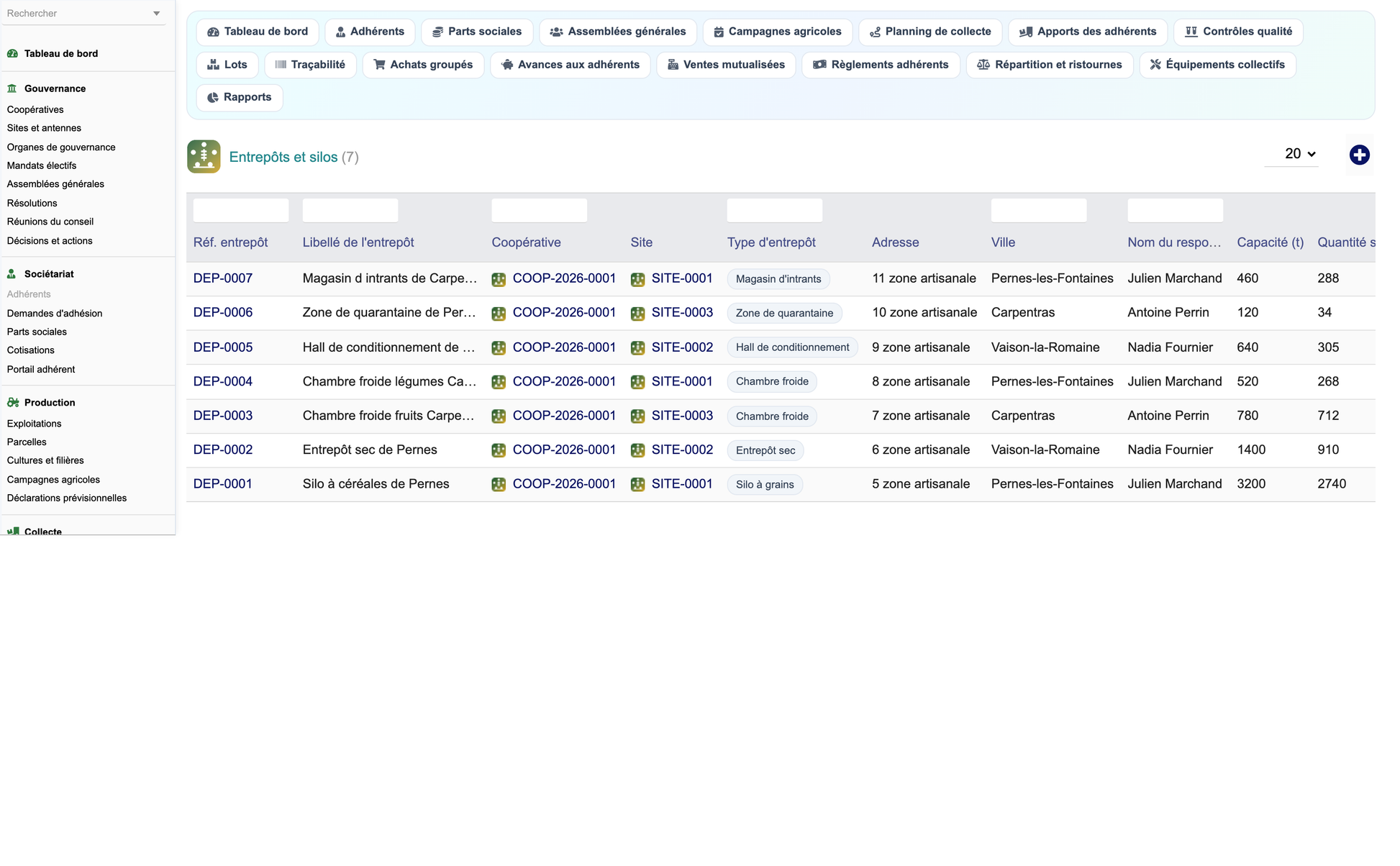Open Coopératives in the sidebar
Viewport: 1400px width, 866px height.
tap(35, 109)
